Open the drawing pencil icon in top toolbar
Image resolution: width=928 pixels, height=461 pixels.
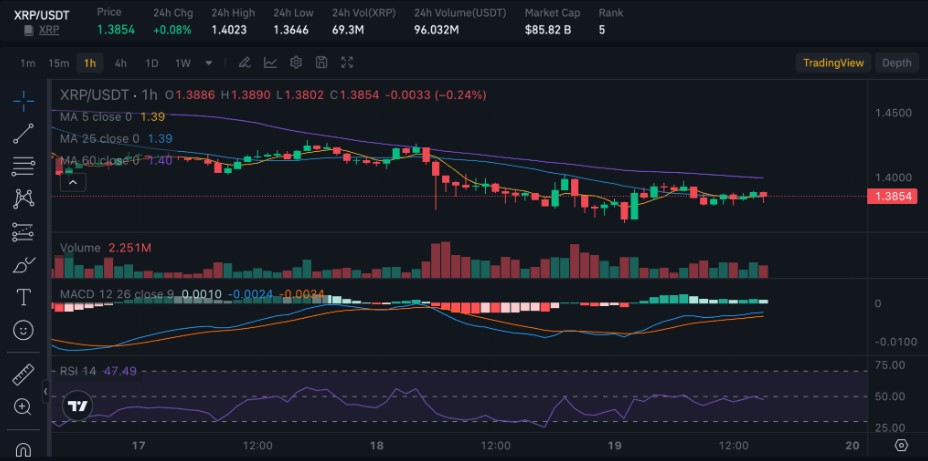(244, 63)
